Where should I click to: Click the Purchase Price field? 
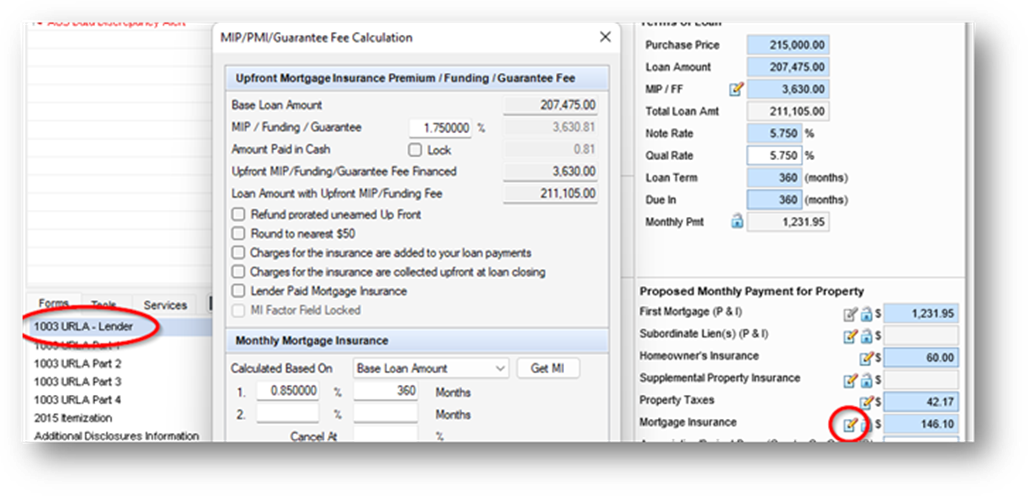point(788,45)
